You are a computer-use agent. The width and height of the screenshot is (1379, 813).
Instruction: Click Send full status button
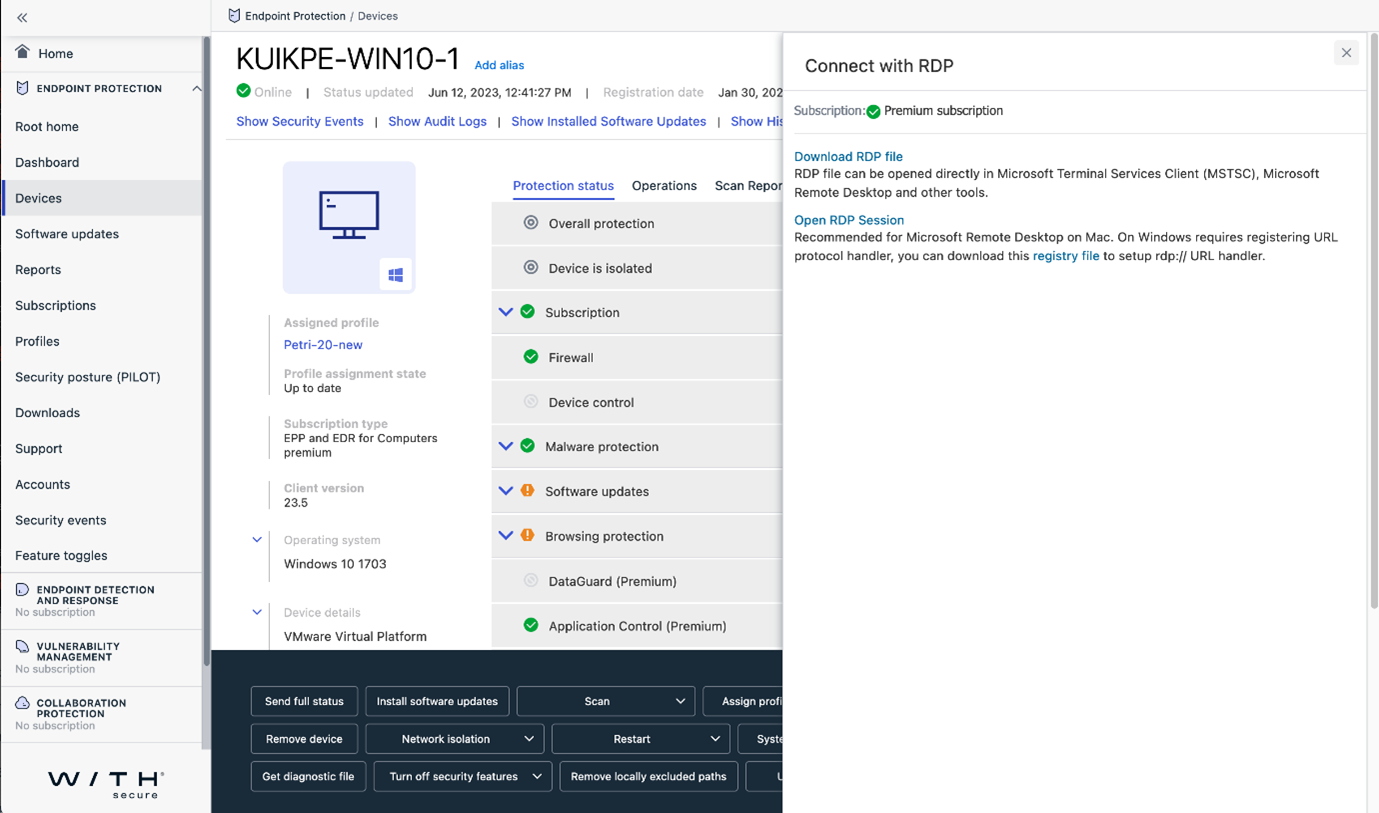click(x=304, y=701)
